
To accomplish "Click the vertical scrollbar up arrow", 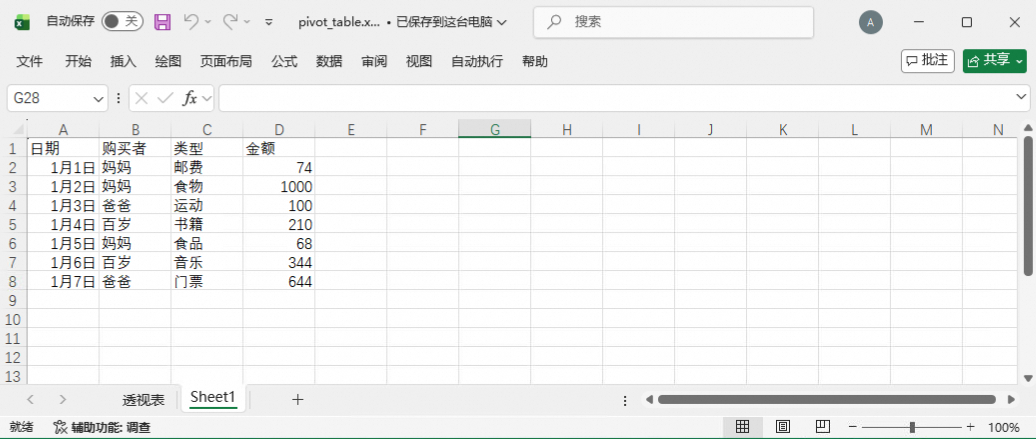I will click(1027, 128).
